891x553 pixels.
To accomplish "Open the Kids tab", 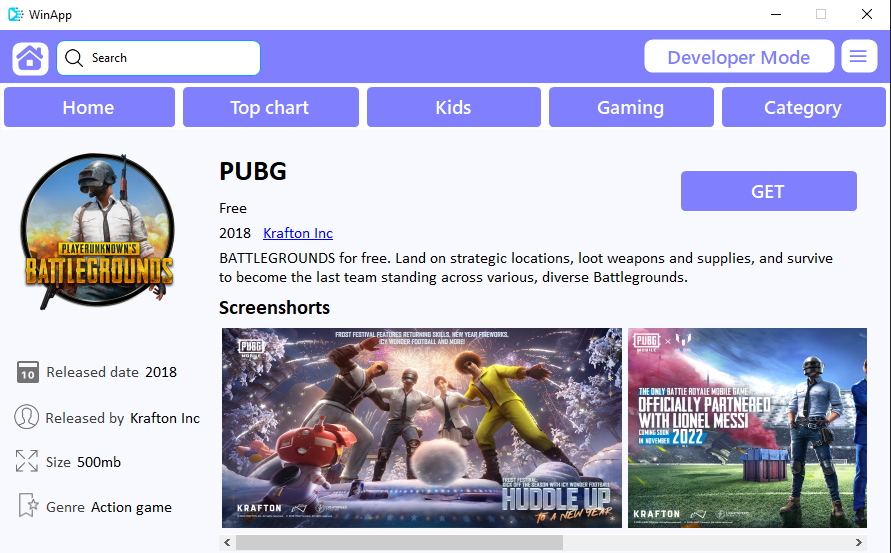I will [453, 107].
